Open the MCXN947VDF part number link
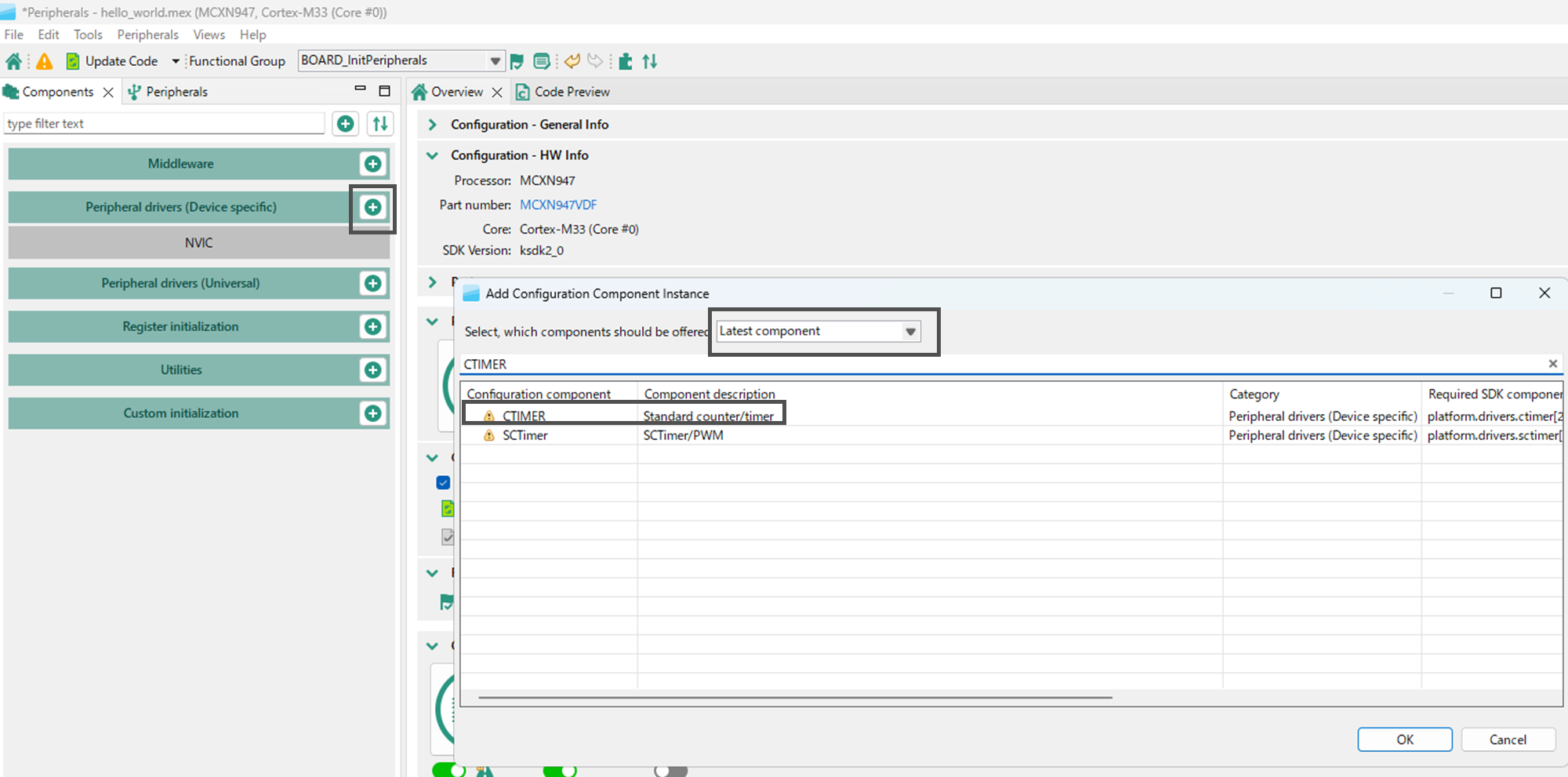The image size is (1568, 777). (x=558, y=205)
